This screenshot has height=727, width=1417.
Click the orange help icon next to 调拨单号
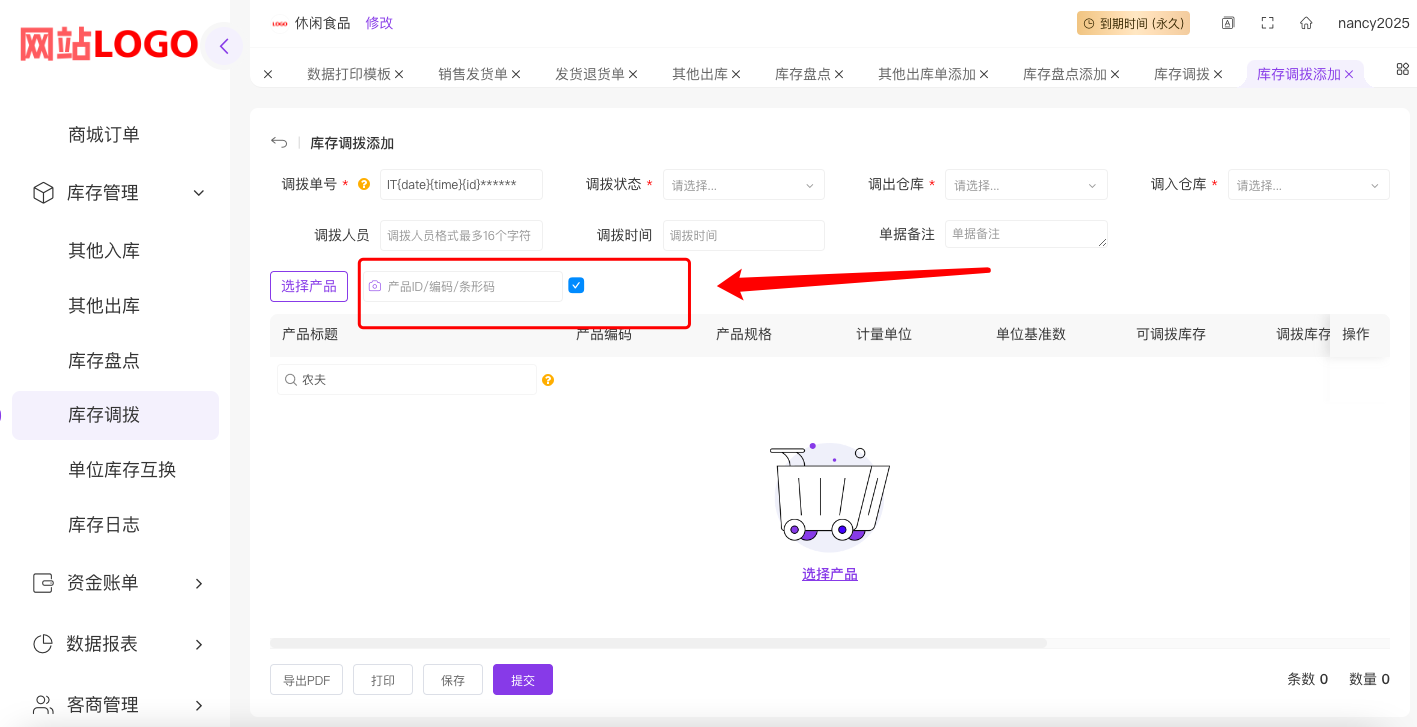tap(364, 185)
